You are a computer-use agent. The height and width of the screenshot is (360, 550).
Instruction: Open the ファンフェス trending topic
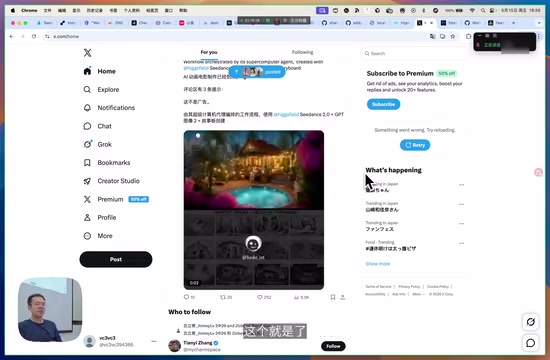coord(380,229)
